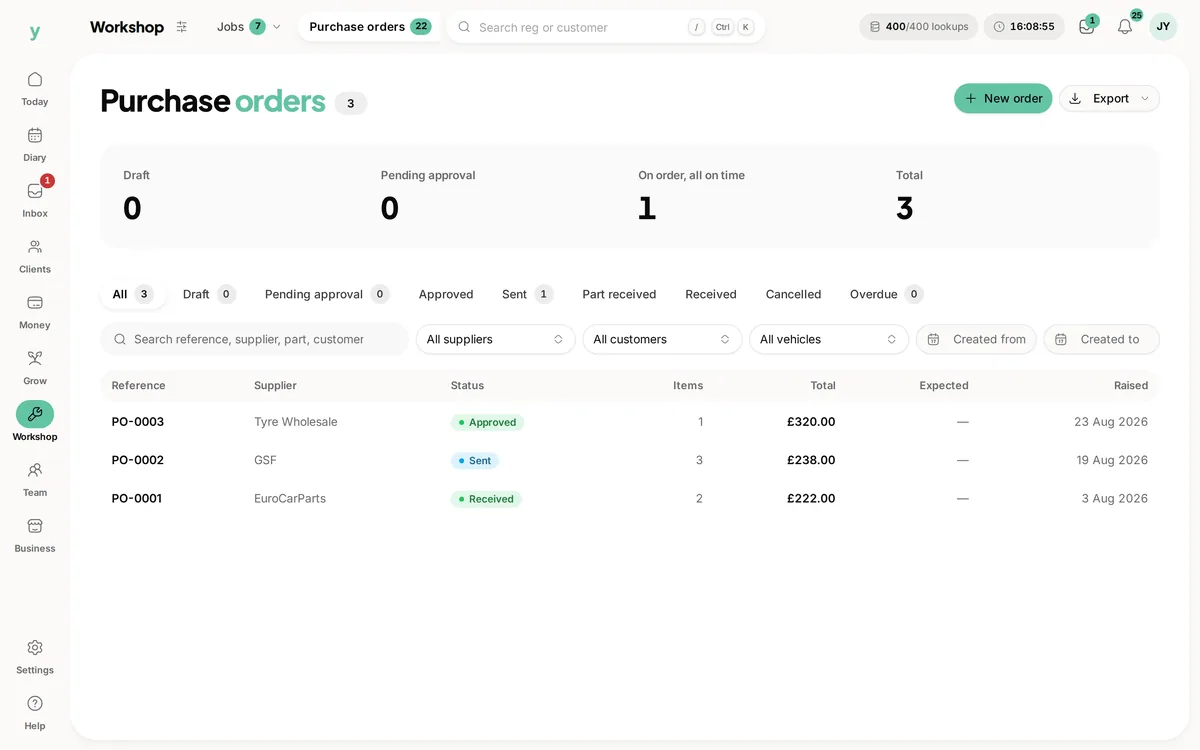Screen dimensions: 1200x750
Task: Click the Sent status badge in PO-0002 row
Action: pyautogui.click(x=475, y=461)
